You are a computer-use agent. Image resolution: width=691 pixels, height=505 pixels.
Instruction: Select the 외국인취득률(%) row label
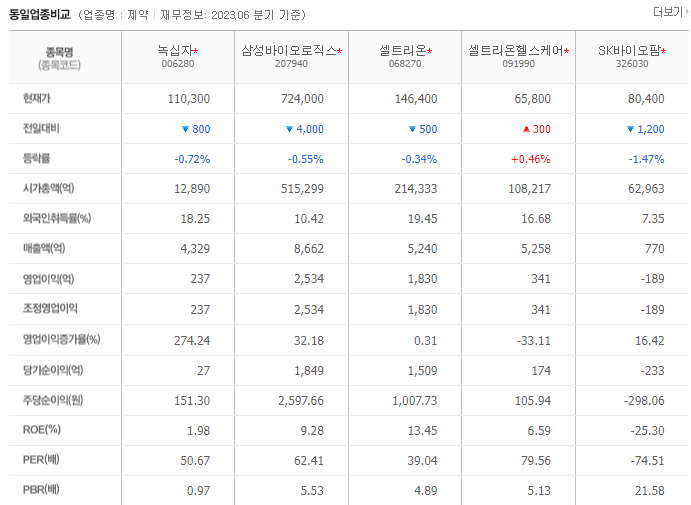click(x=57, y=218)
